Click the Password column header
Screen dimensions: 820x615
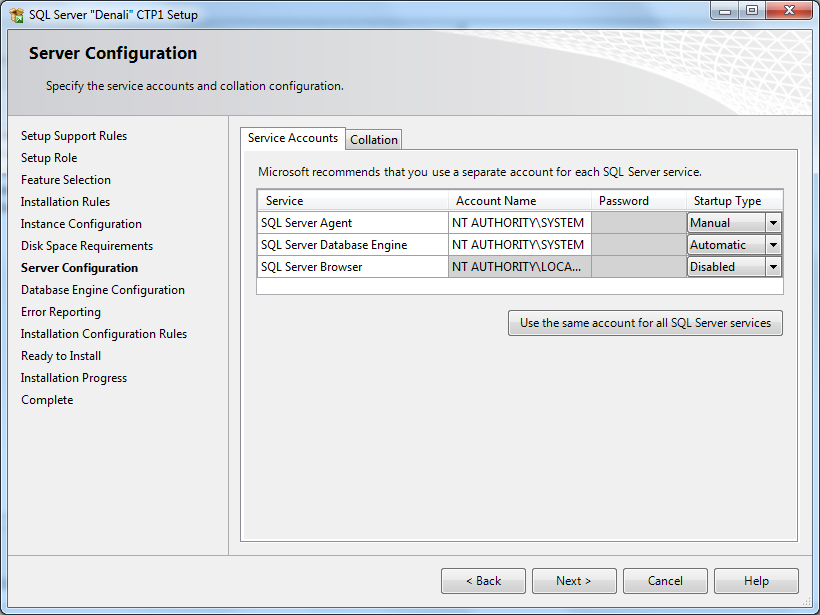(639, 201)
